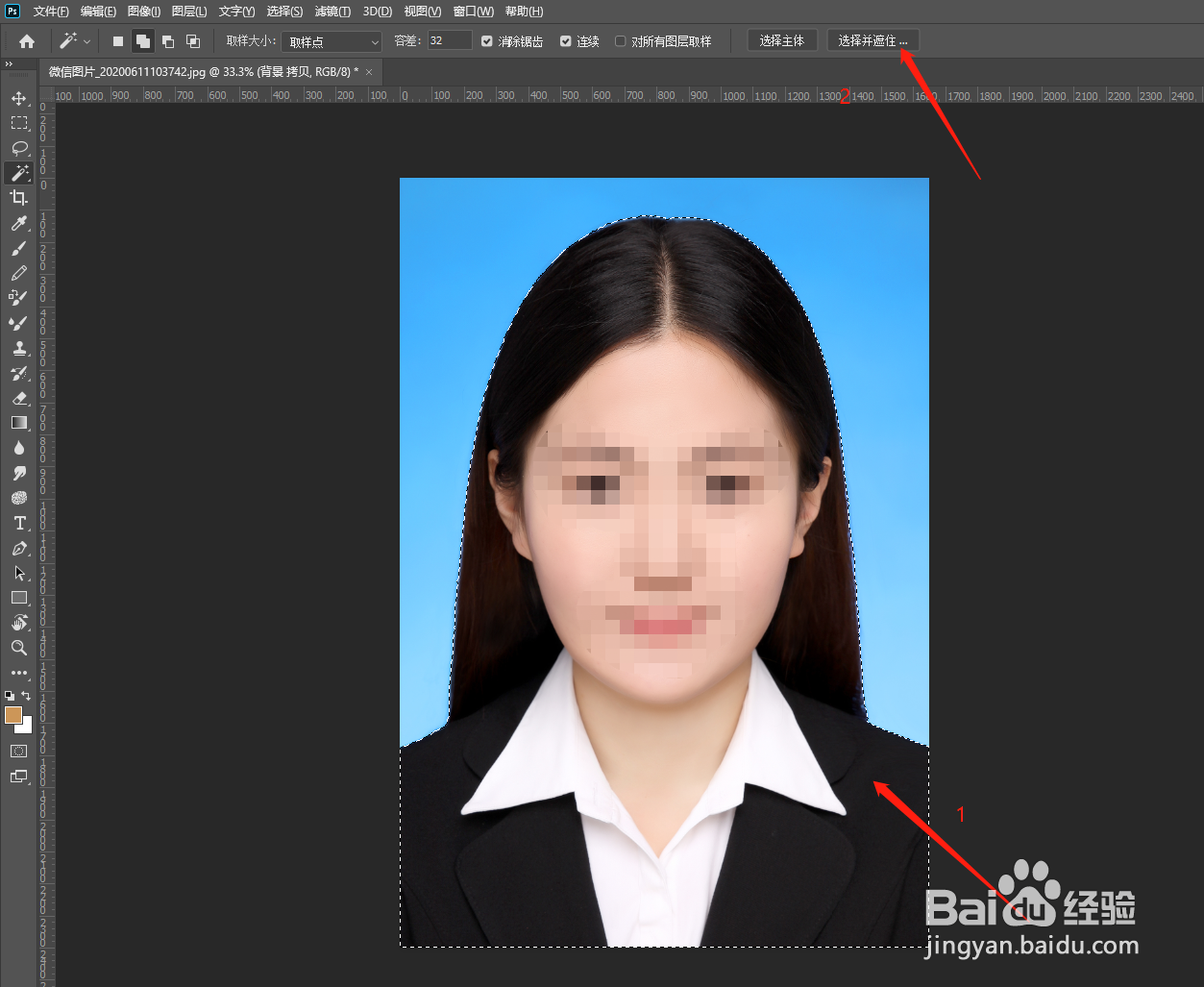Select the Pencil tool
Image resolution: width=1204 pixels, height=987 pixels.
click(19, 273)
